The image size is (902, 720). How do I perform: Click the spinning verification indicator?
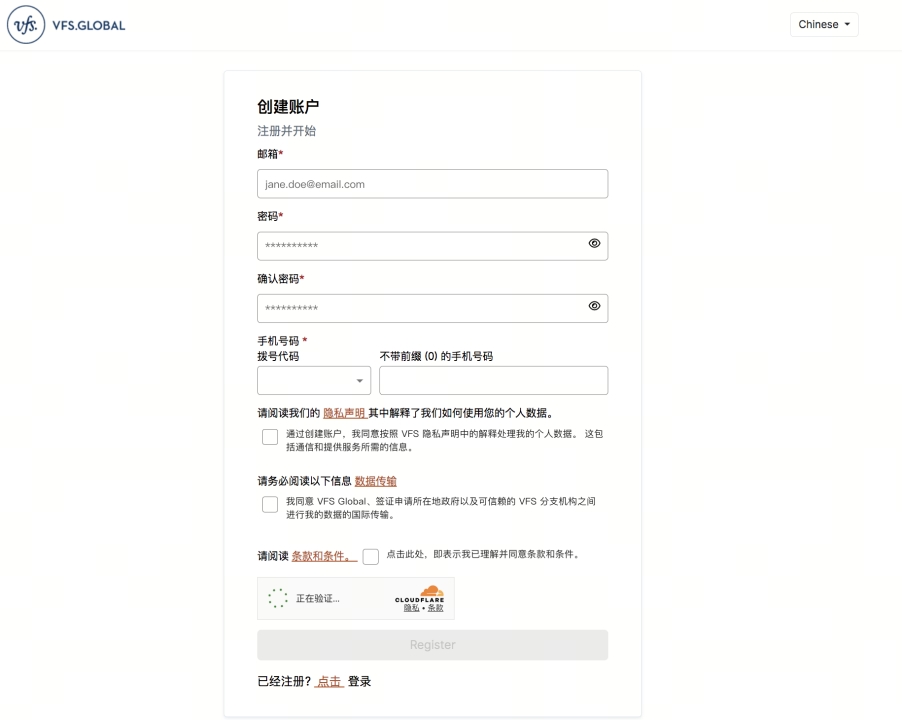click(277, 599)
